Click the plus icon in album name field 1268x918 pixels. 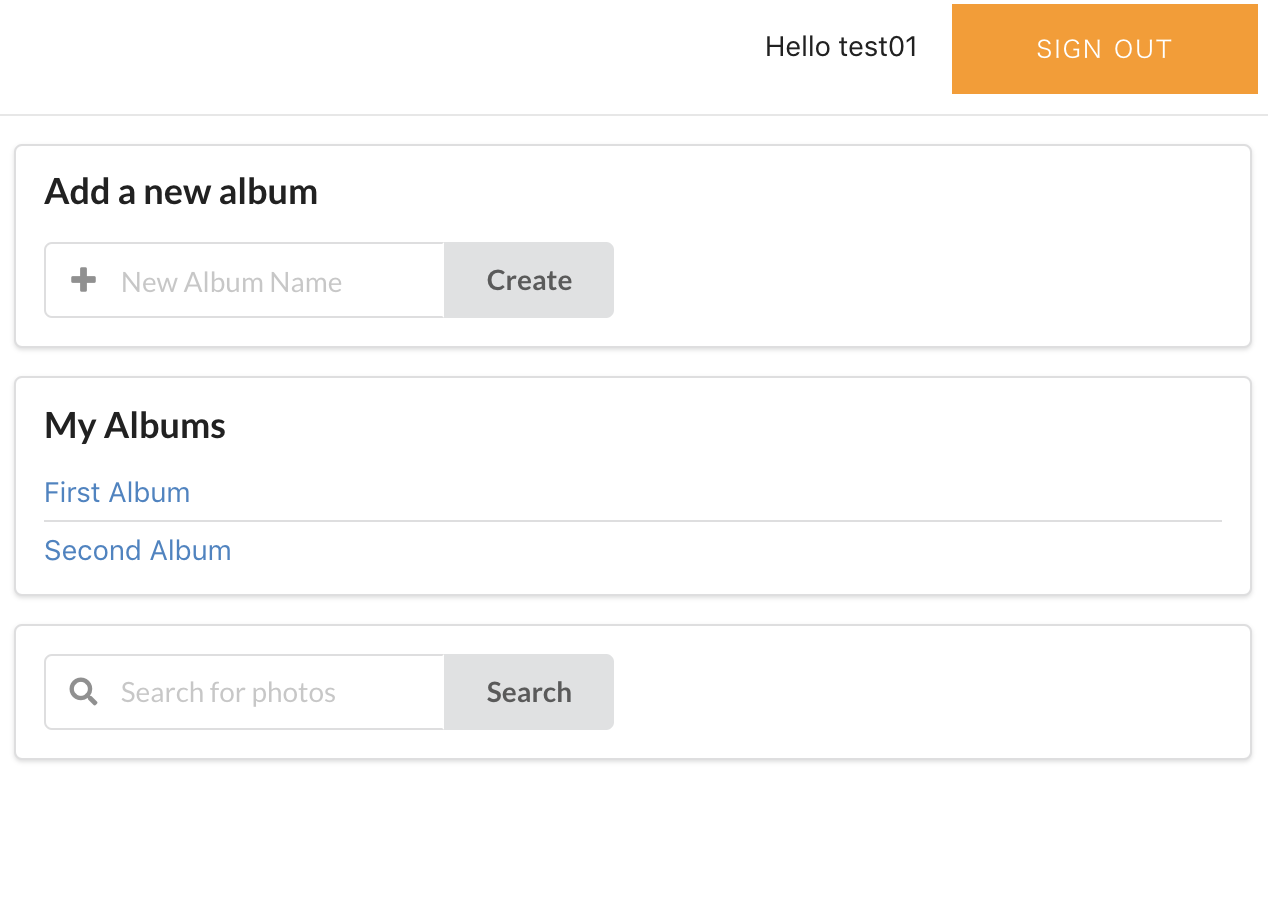(x=84, y=280)
